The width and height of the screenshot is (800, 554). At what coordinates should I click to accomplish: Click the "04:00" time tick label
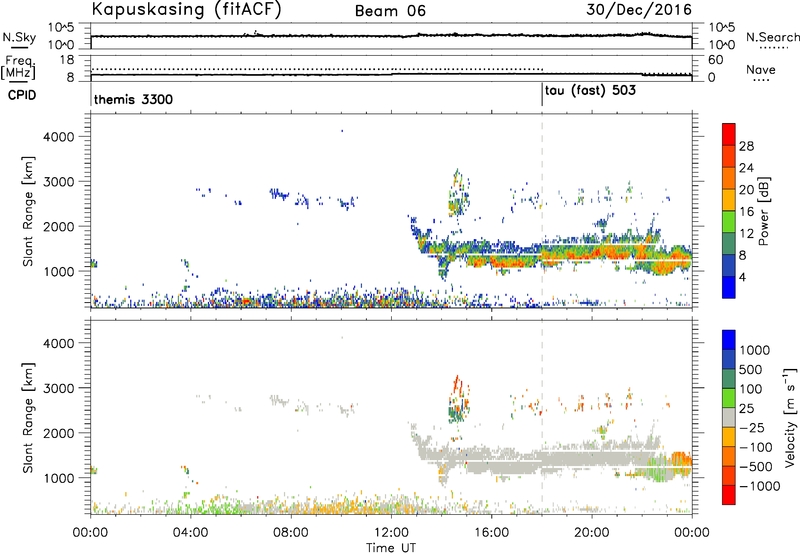click(191, 533)
